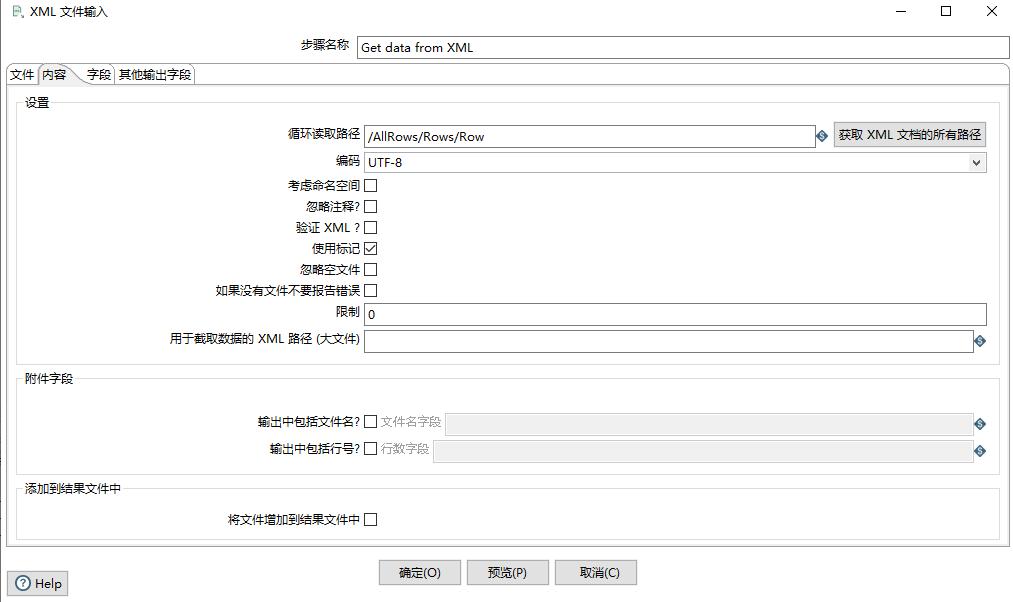Enable 验证 XML validation
The image size is (1013, 602).
pyautogui.click(x=370, y=227)
